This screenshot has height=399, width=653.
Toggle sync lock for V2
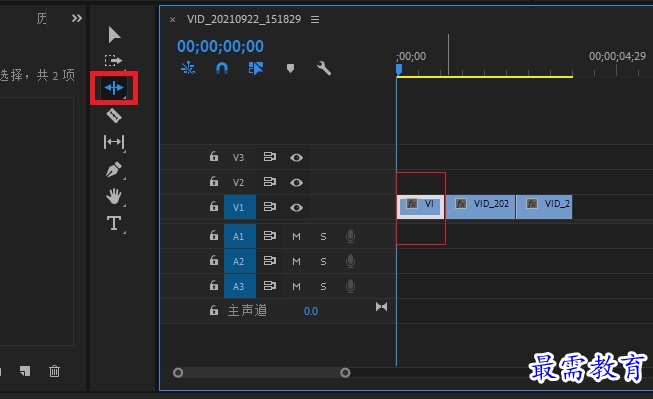pos(269,182)
